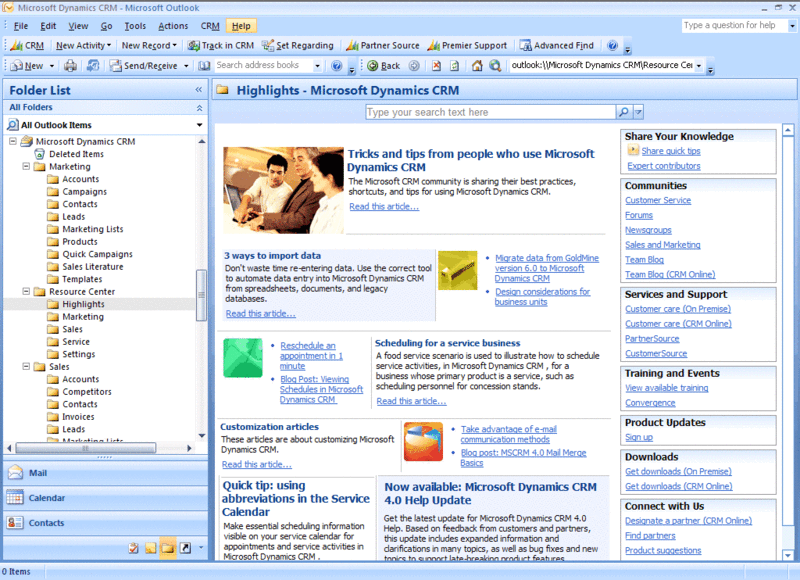This screenshot has height=580, width=800.
Task: Click the search magnifier beside search box
Action: (x=623, y=112)
